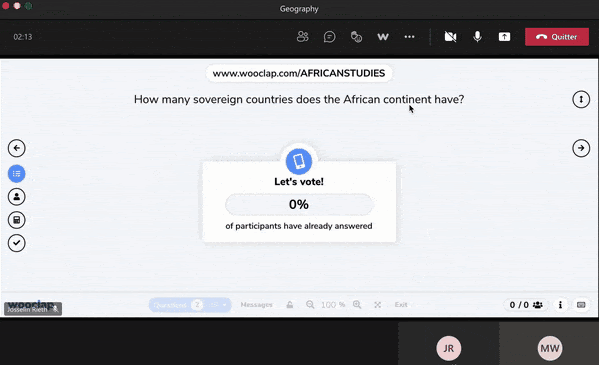Image resolution: width=600 pixels, height=365 pixels.
Task: Switch to Messages in the bottom bar
Action: tap(256, 305)
